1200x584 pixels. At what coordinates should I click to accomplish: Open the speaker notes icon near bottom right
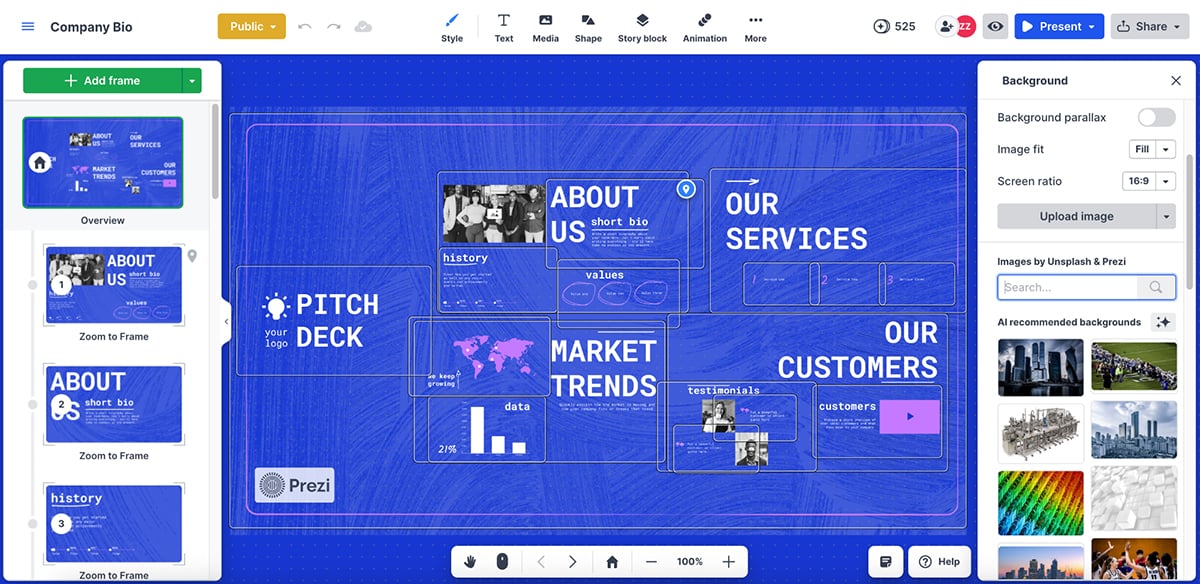884,561
